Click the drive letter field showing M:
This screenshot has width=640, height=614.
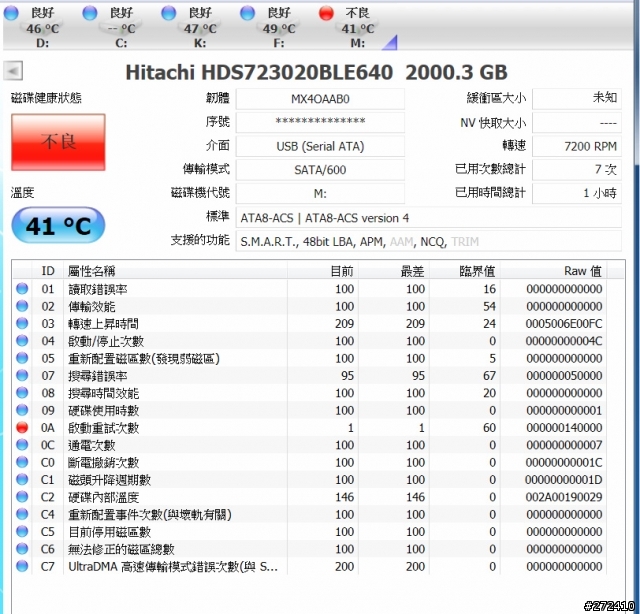click(x=320, y=193)
